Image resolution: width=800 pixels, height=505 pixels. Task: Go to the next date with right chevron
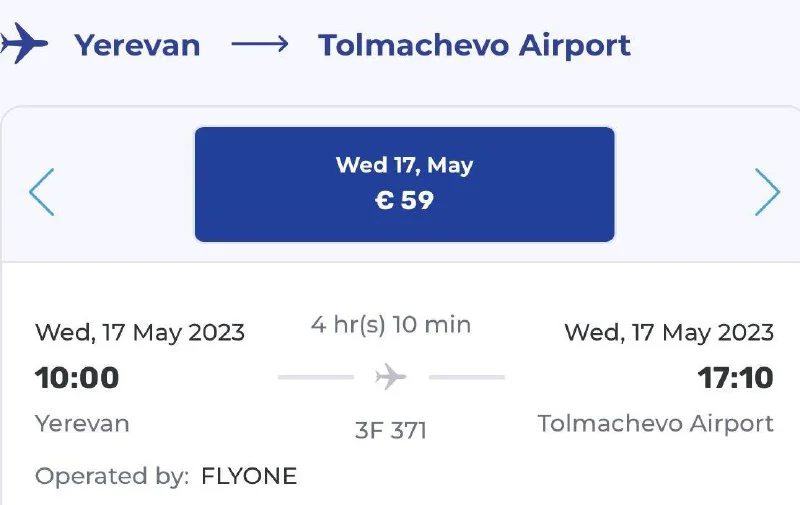tap(766, 192)
